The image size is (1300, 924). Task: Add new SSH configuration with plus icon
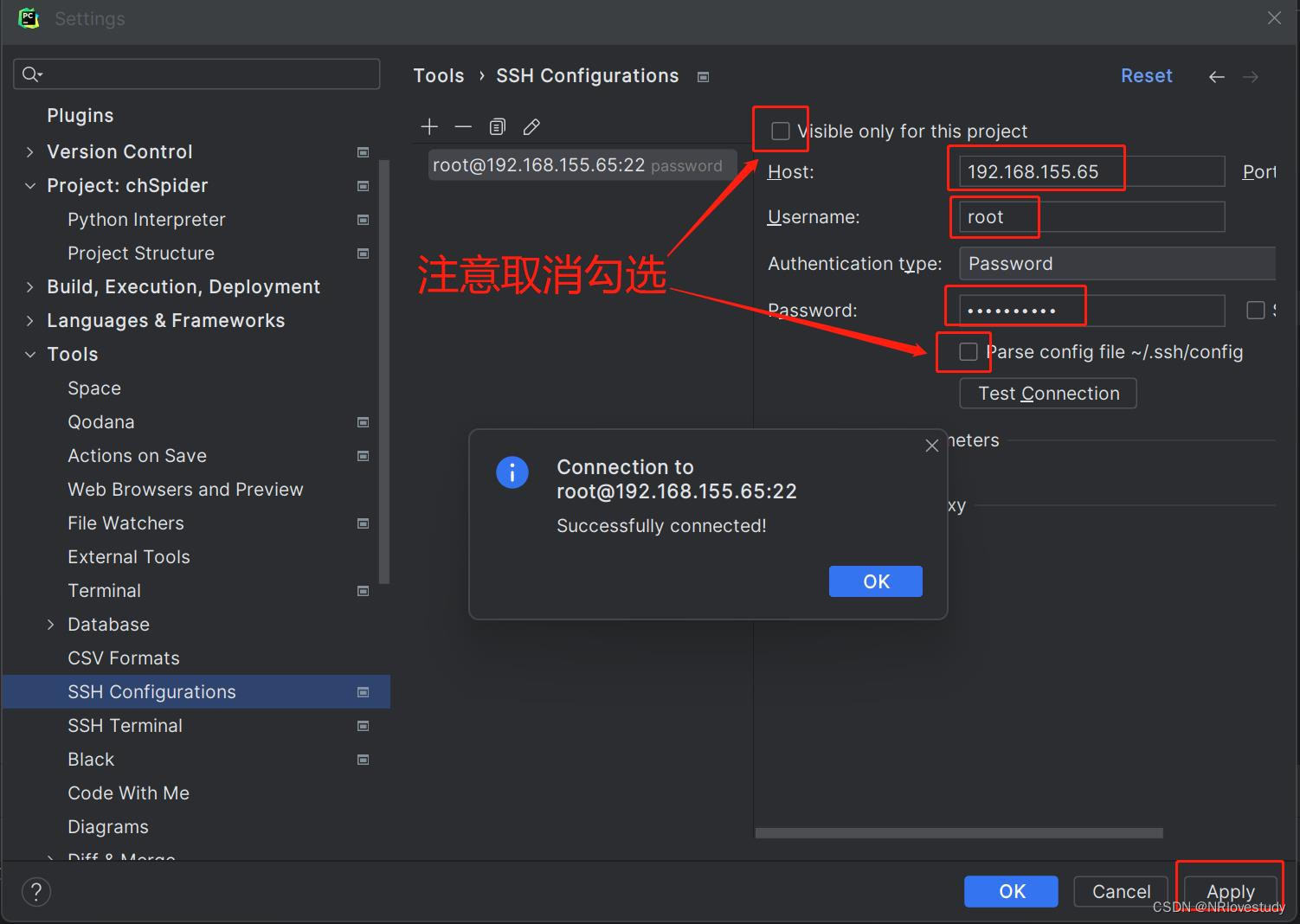tap(429, 126)
